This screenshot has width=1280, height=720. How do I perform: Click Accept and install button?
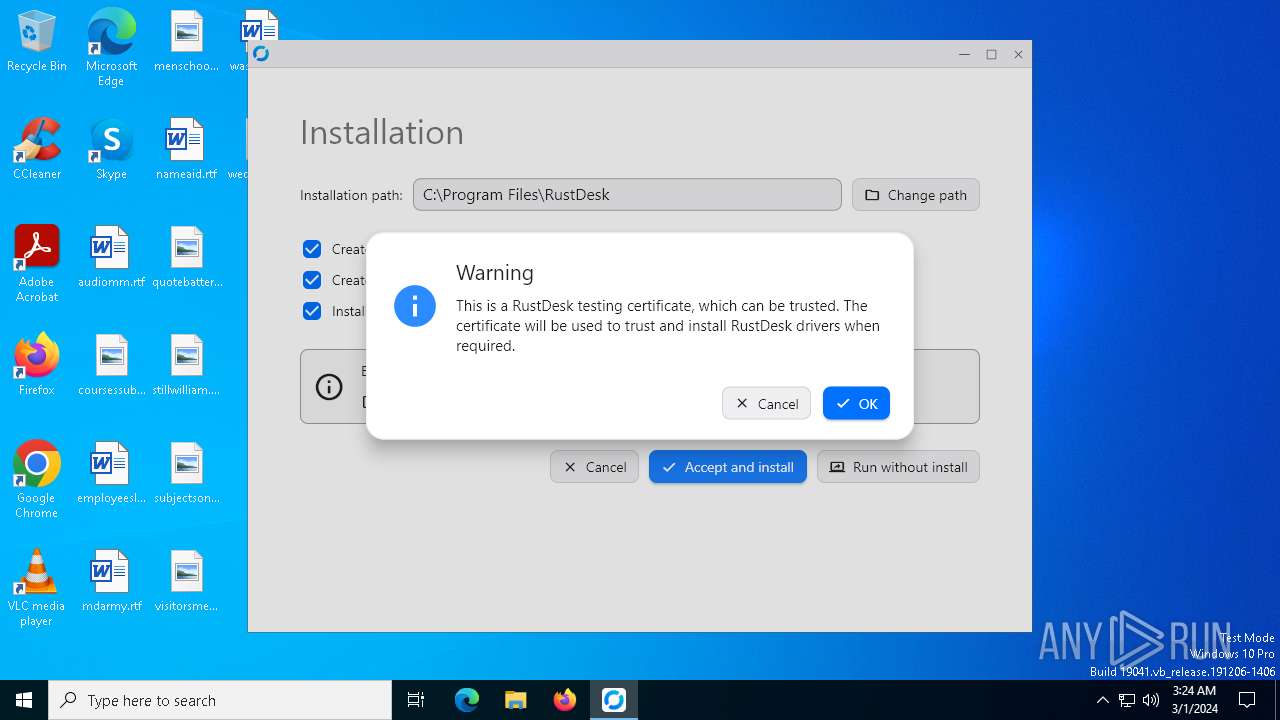point(728,467)
